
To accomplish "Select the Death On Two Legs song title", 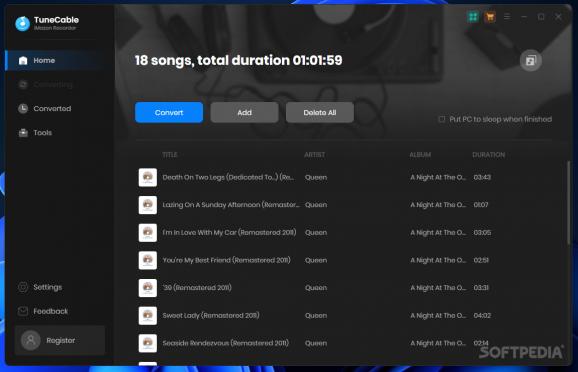I will click(x=229, y=177).
